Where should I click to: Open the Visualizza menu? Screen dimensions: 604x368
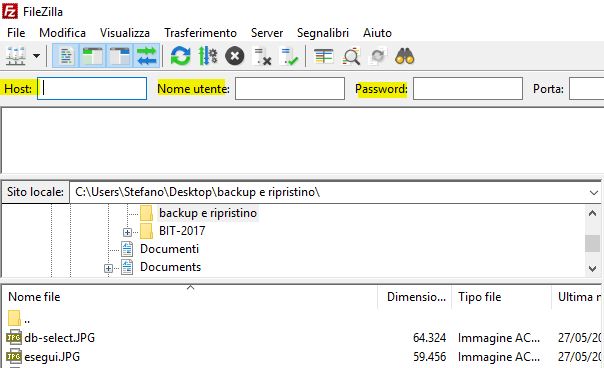click(125, 33)
